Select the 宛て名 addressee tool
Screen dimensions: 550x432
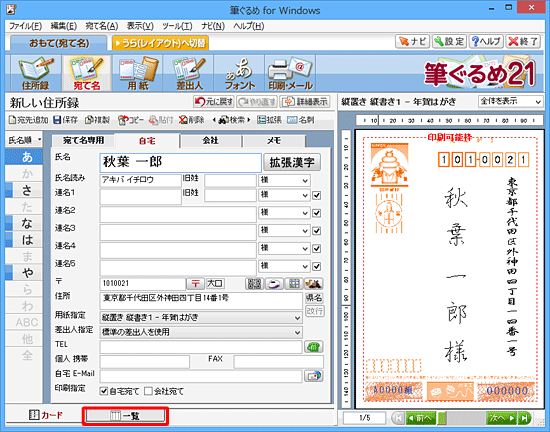pyautogui.click(x=87, y=73)
